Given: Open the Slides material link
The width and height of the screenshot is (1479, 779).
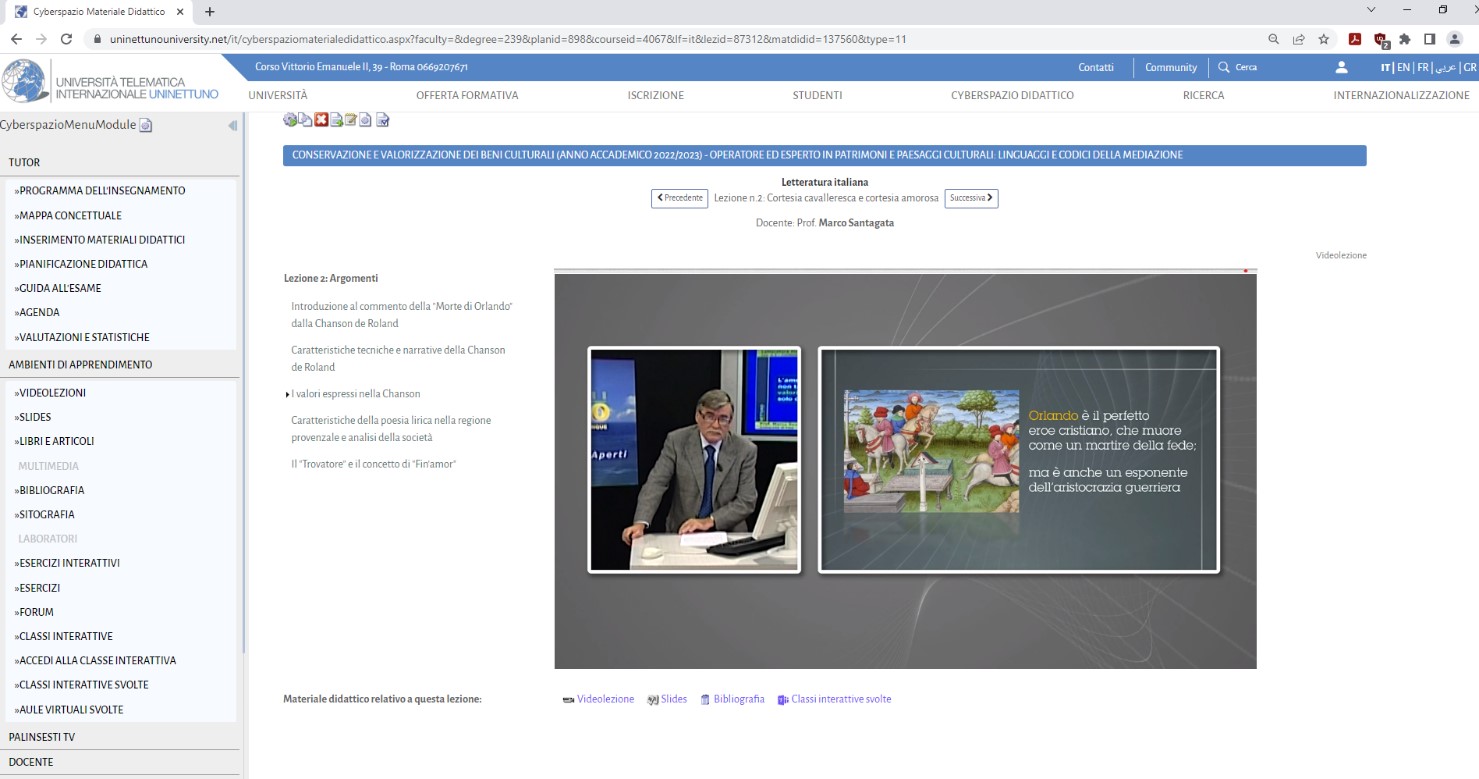Looking at the screenshot, I should click(x=673, y=700).
